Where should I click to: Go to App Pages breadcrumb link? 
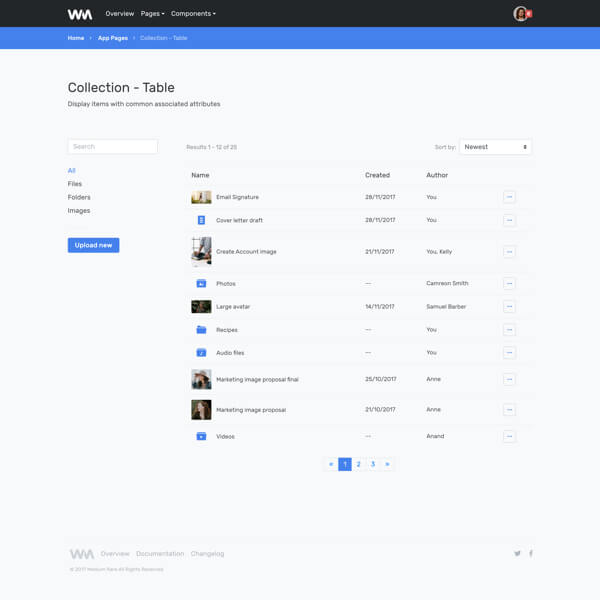113,38
